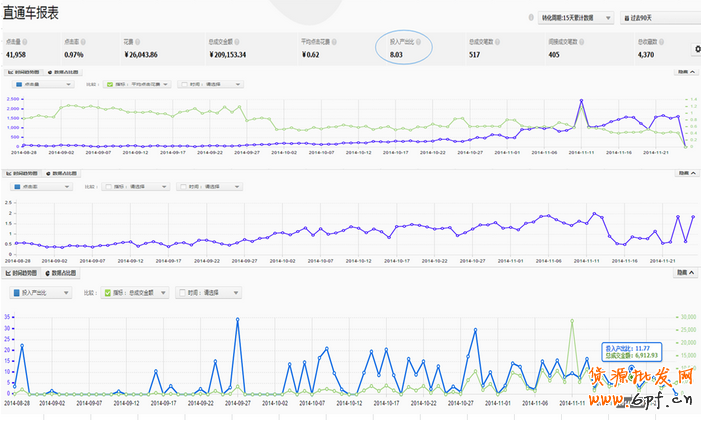The width and height of the screenshot is (703, 421).
Task: Click line-chart icon on third chart's 时间趋势图 tab
Action: tap(11, 273)
